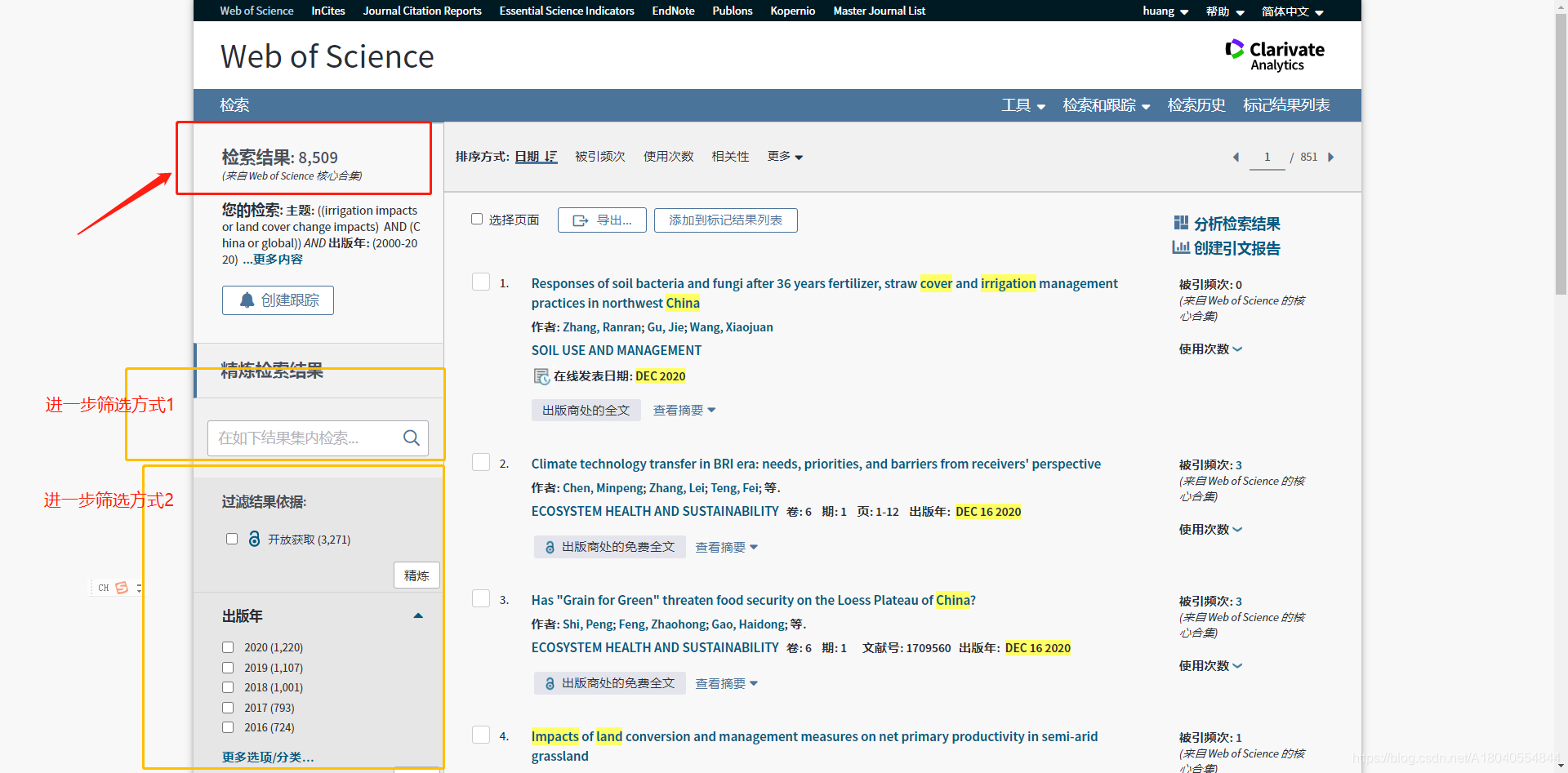1568x773 pixels.
Task: Click …更多内容 in search summary
Action: point(273,260)
